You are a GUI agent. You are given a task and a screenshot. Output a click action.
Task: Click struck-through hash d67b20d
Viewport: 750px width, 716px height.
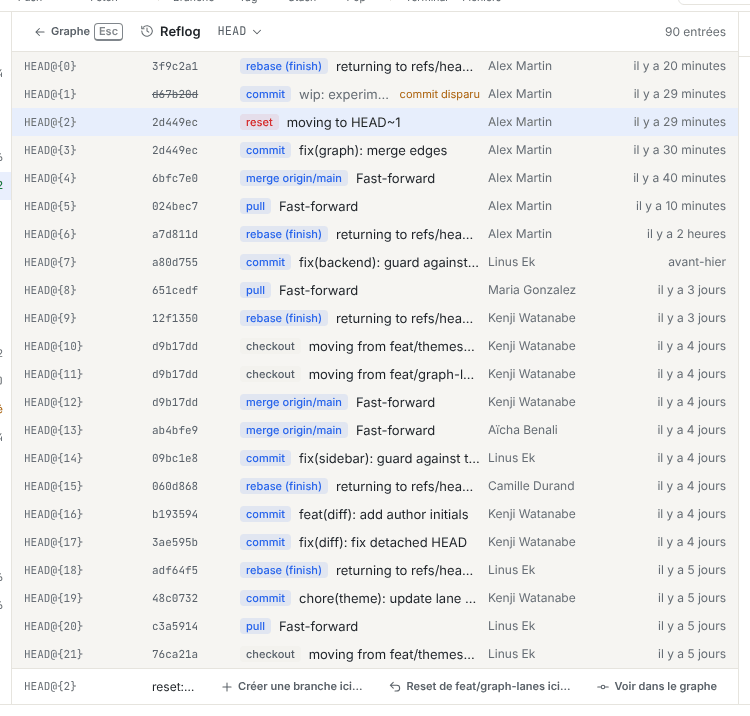[175, 94]
